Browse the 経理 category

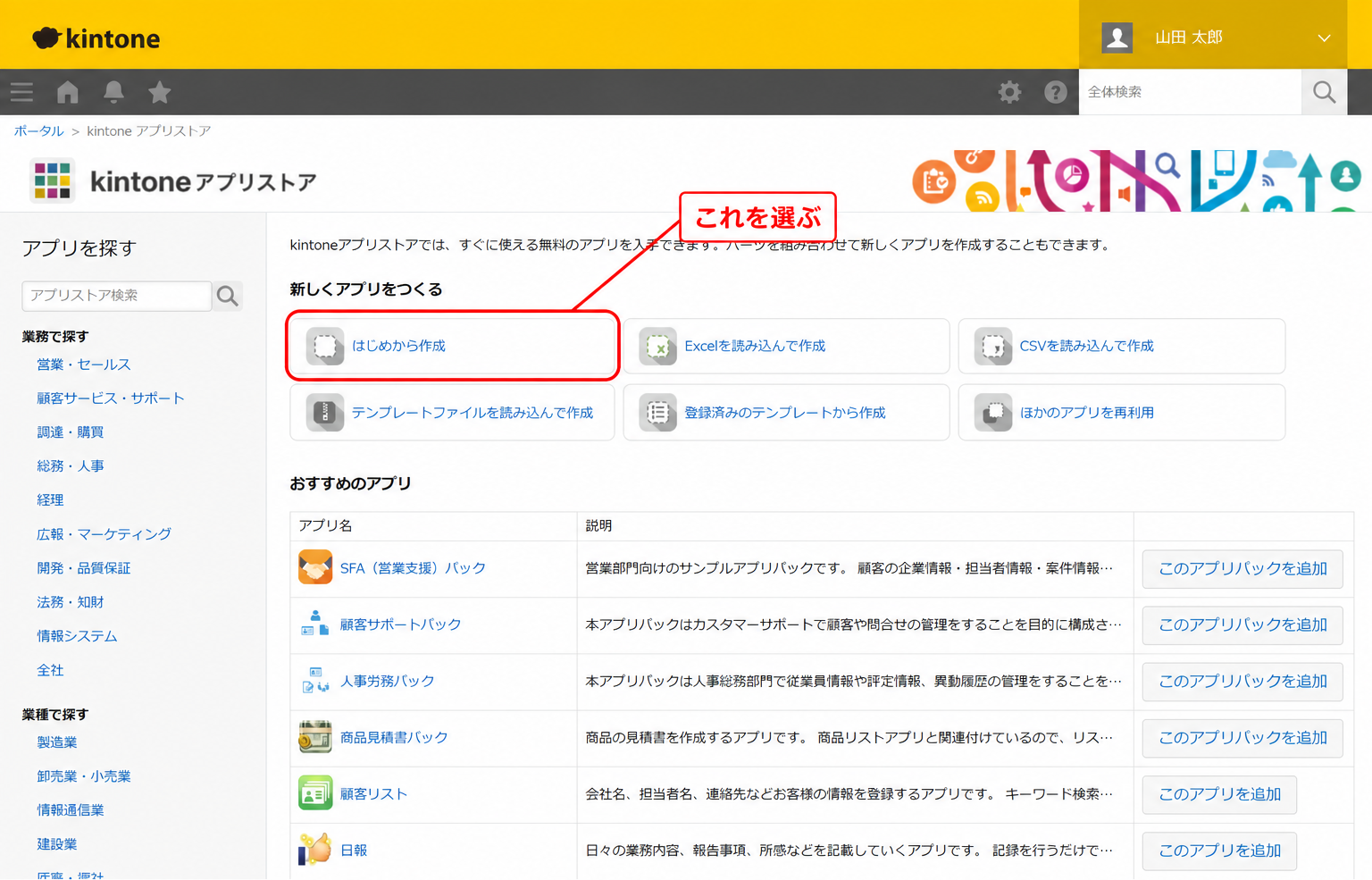[x=50, y=500]
